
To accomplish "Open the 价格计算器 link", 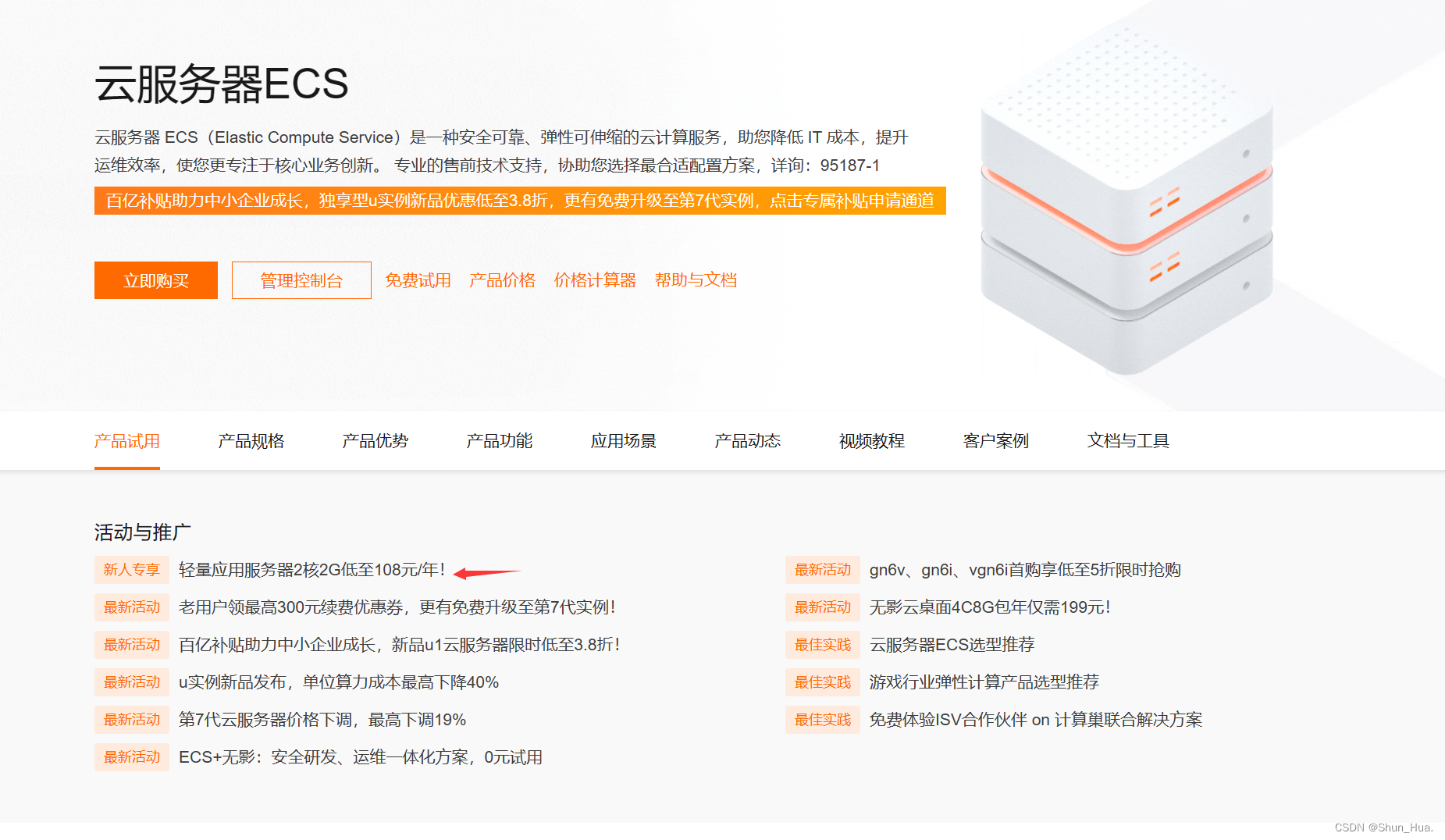I will pos(595,280).
